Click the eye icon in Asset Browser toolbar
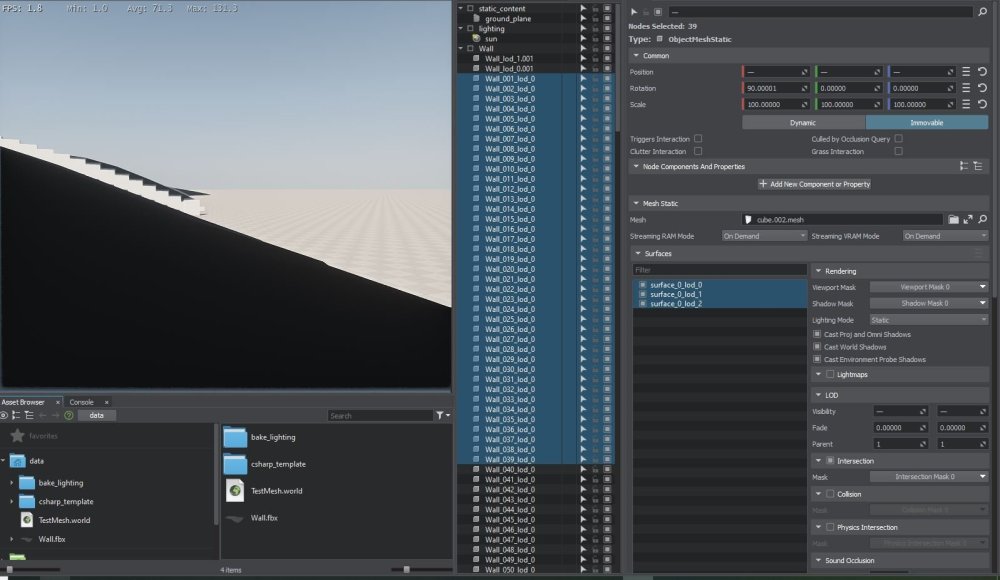This screenshot has width=1000, height=580. click(5, 415)
